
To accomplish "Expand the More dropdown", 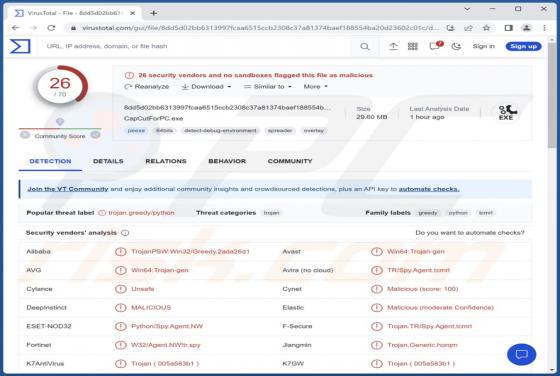I will 315,87.
